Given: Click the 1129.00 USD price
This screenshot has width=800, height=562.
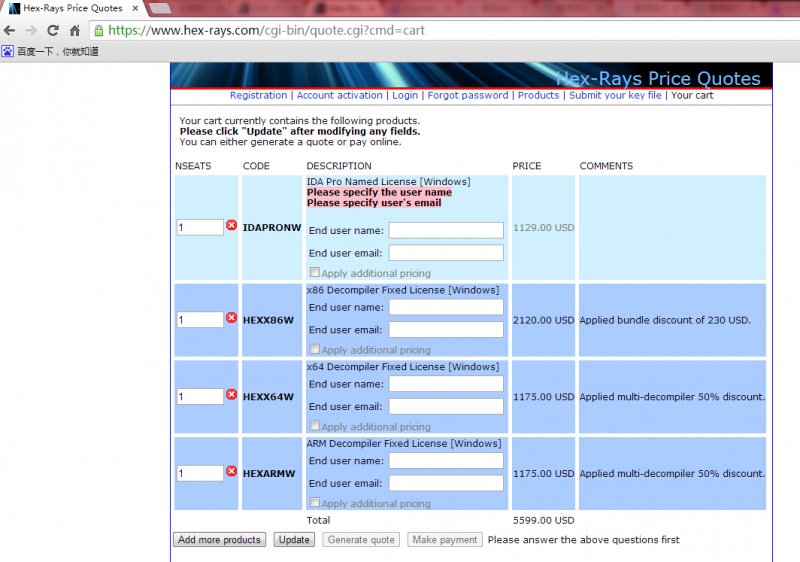Looking at the screenshot, I should 543,227.
